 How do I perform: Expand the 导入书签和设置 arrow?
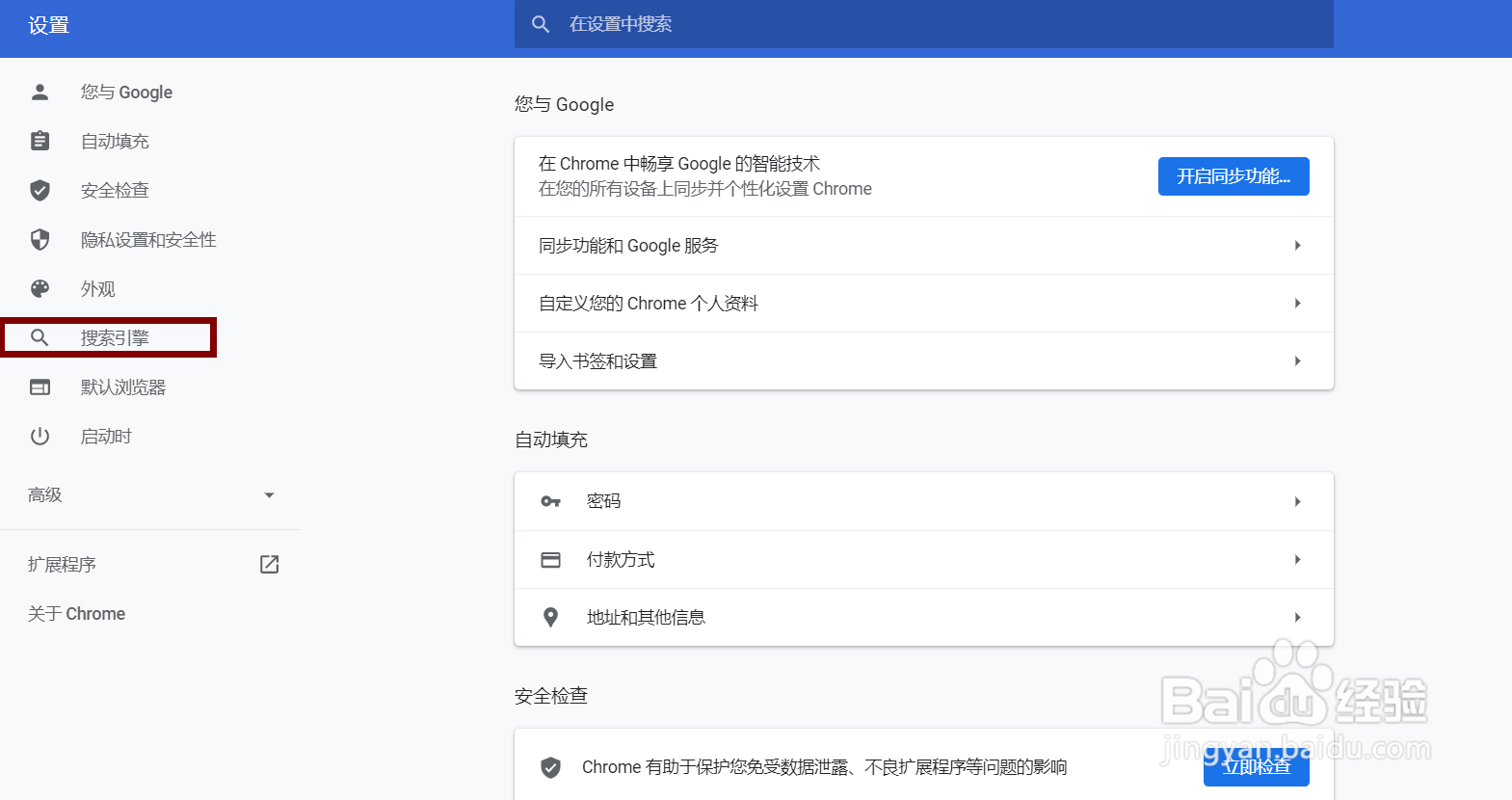[x=1298, y=361]
